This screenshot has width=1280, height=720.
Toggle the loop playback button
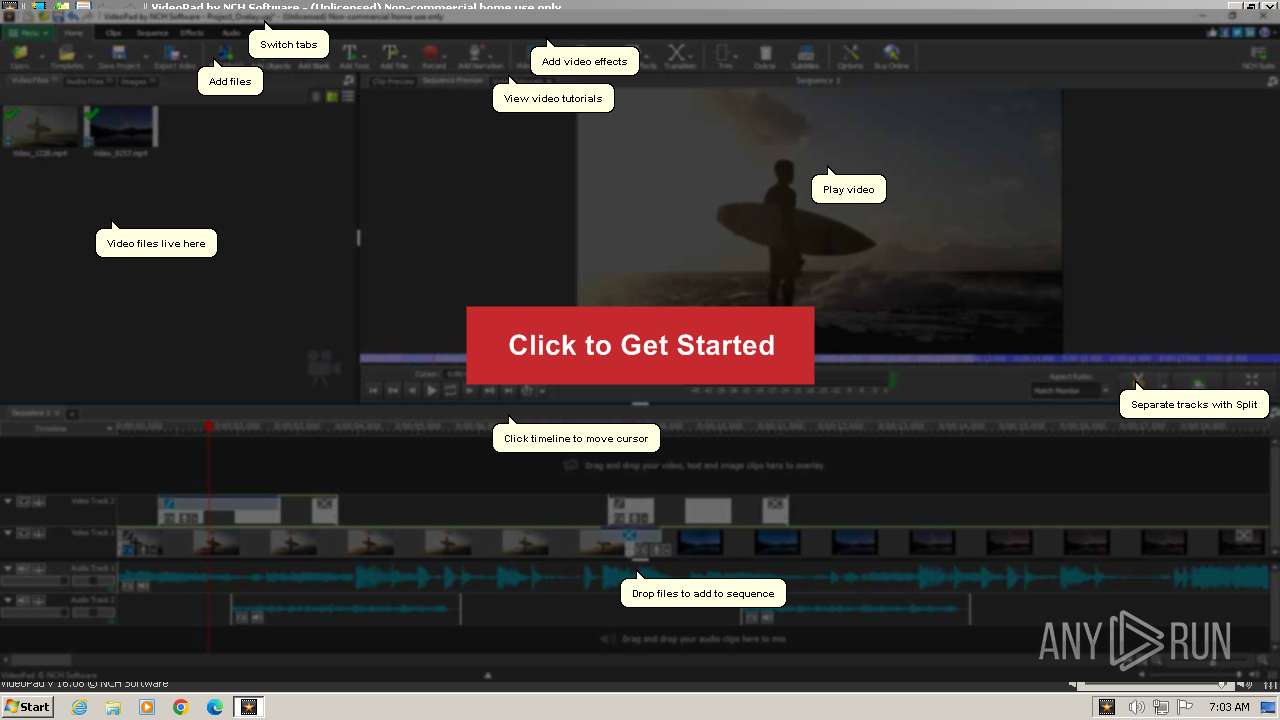click(450, 391)
